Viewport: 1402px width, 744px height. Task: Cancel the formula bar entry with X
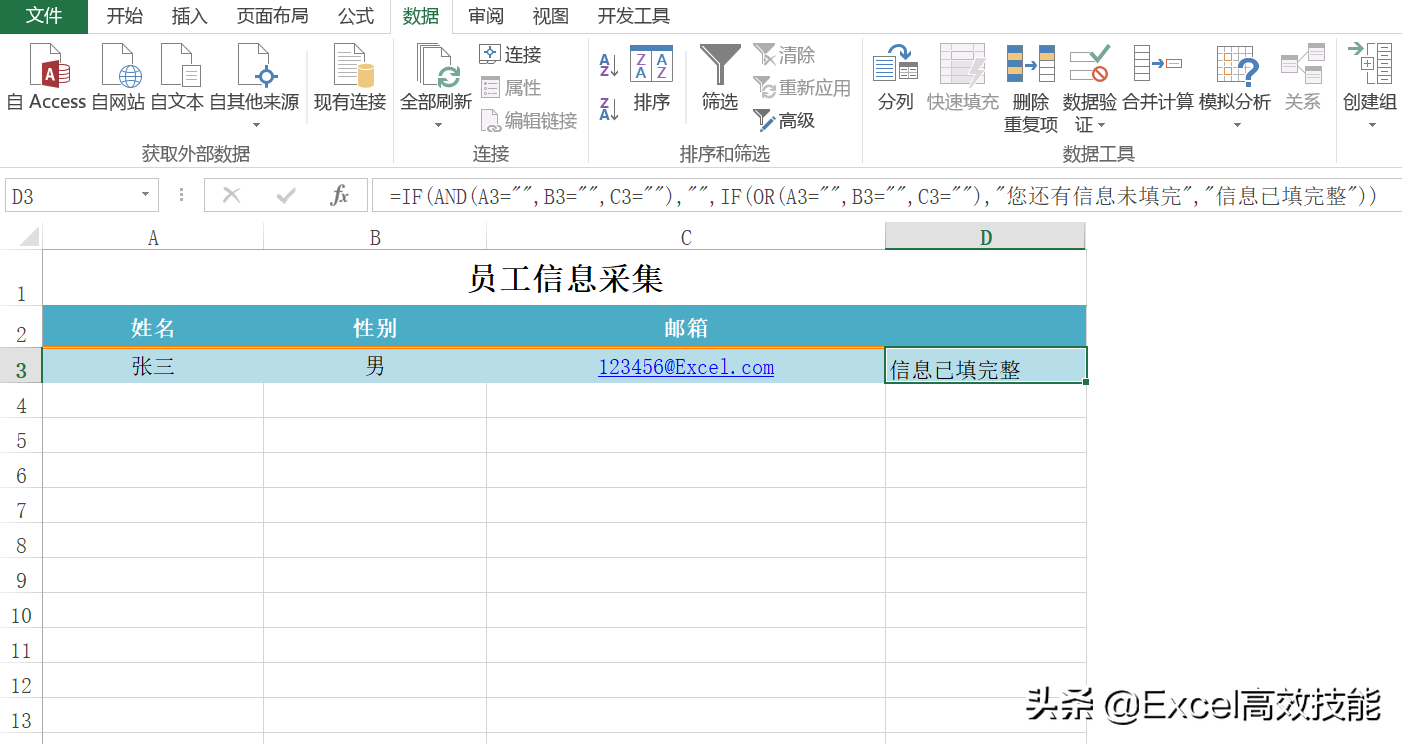[232, 196]
